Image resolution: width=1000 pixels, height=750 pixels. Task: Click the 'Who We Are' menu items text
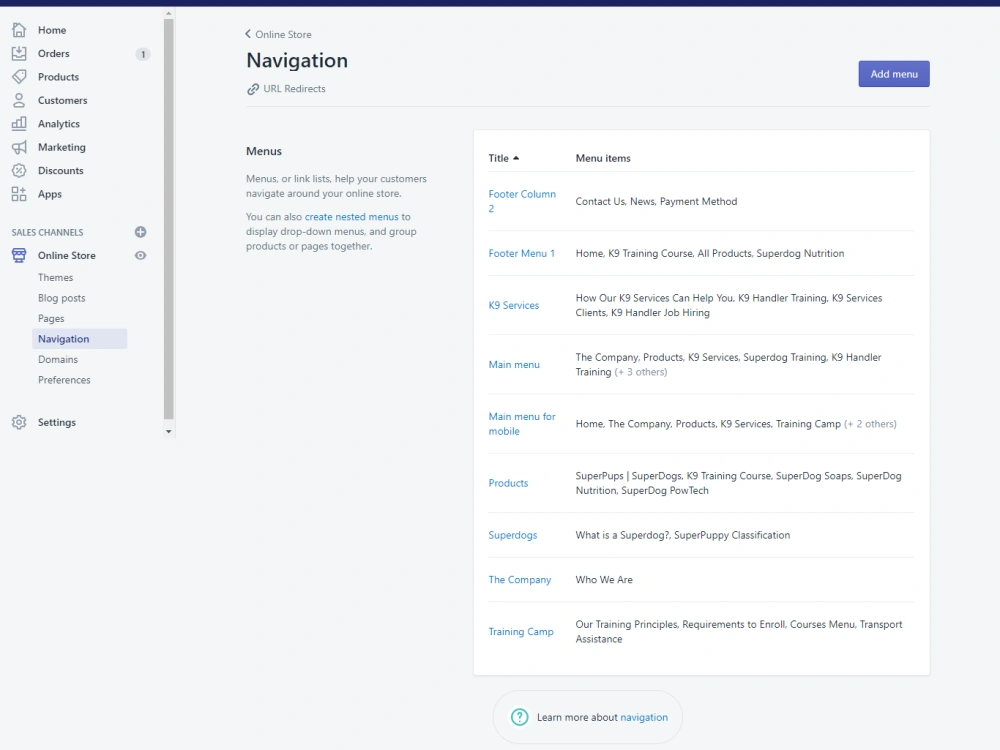click(604, 580)
